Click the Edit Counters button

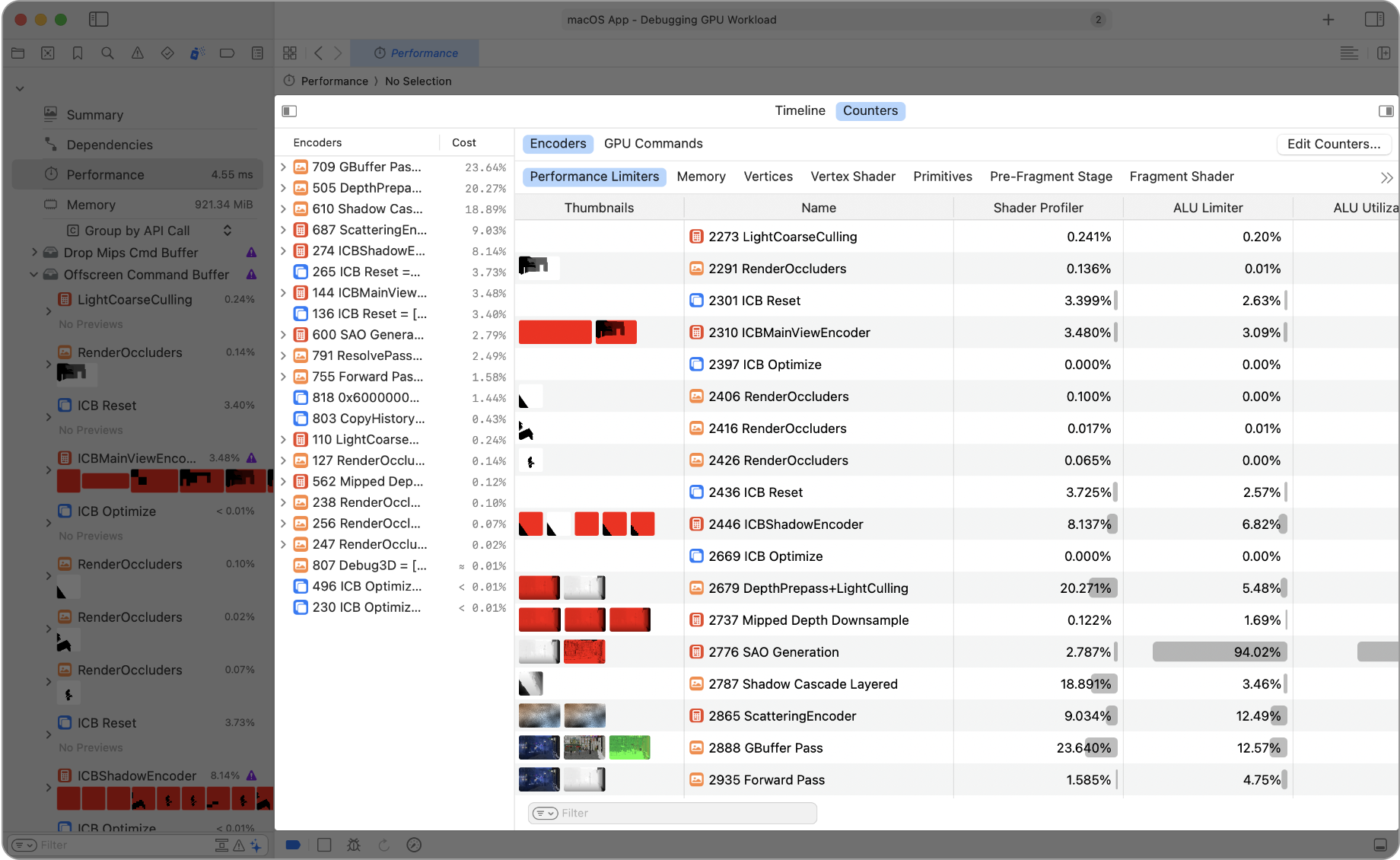point(1333,144)
